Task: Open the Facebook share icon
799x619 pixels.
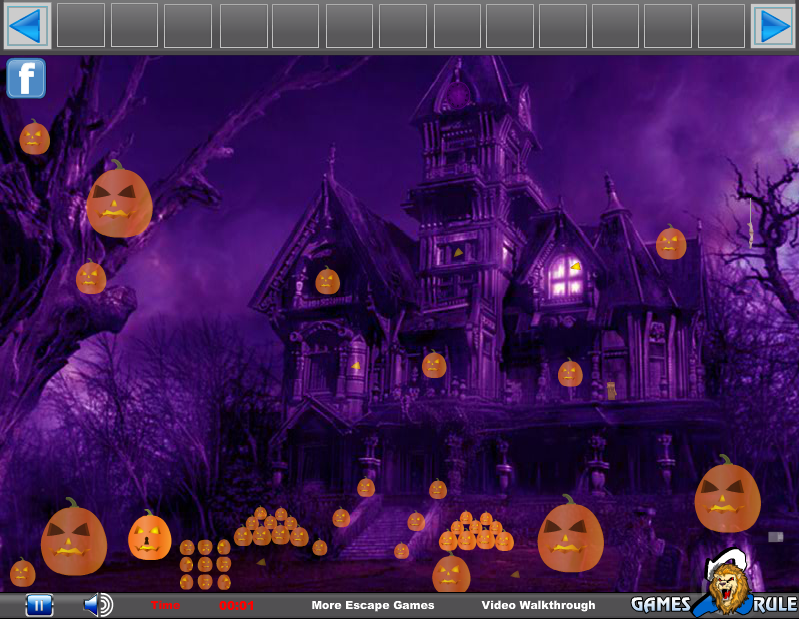Action: 26,78
